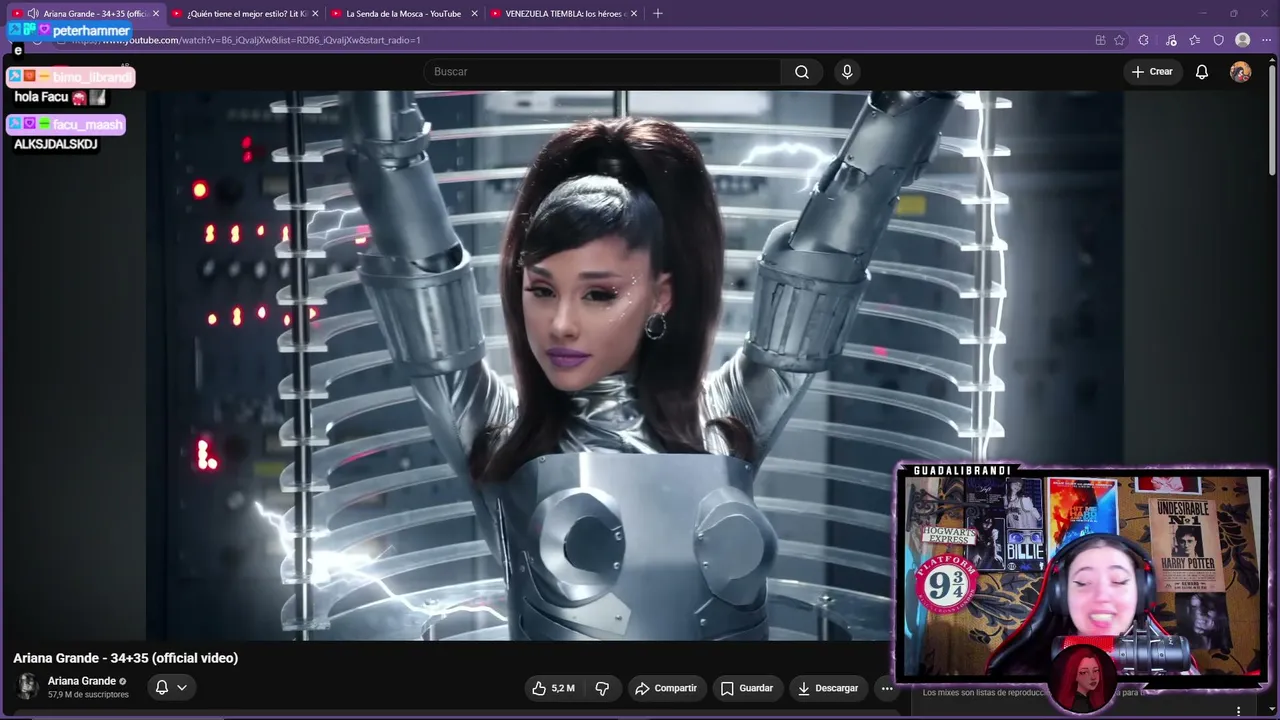
Task: Click the page vertical scrollbar
Action: click(x=1273, y=120)
